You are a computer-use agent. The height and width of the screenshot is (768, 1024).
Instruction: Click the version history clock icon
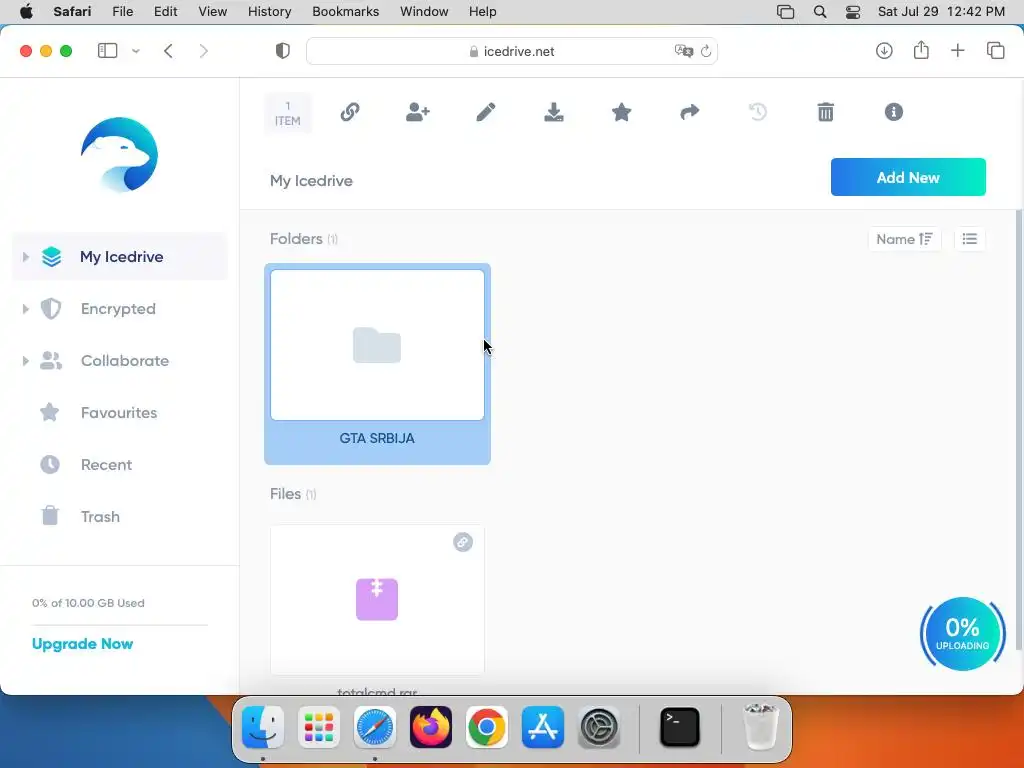[758, 112]
